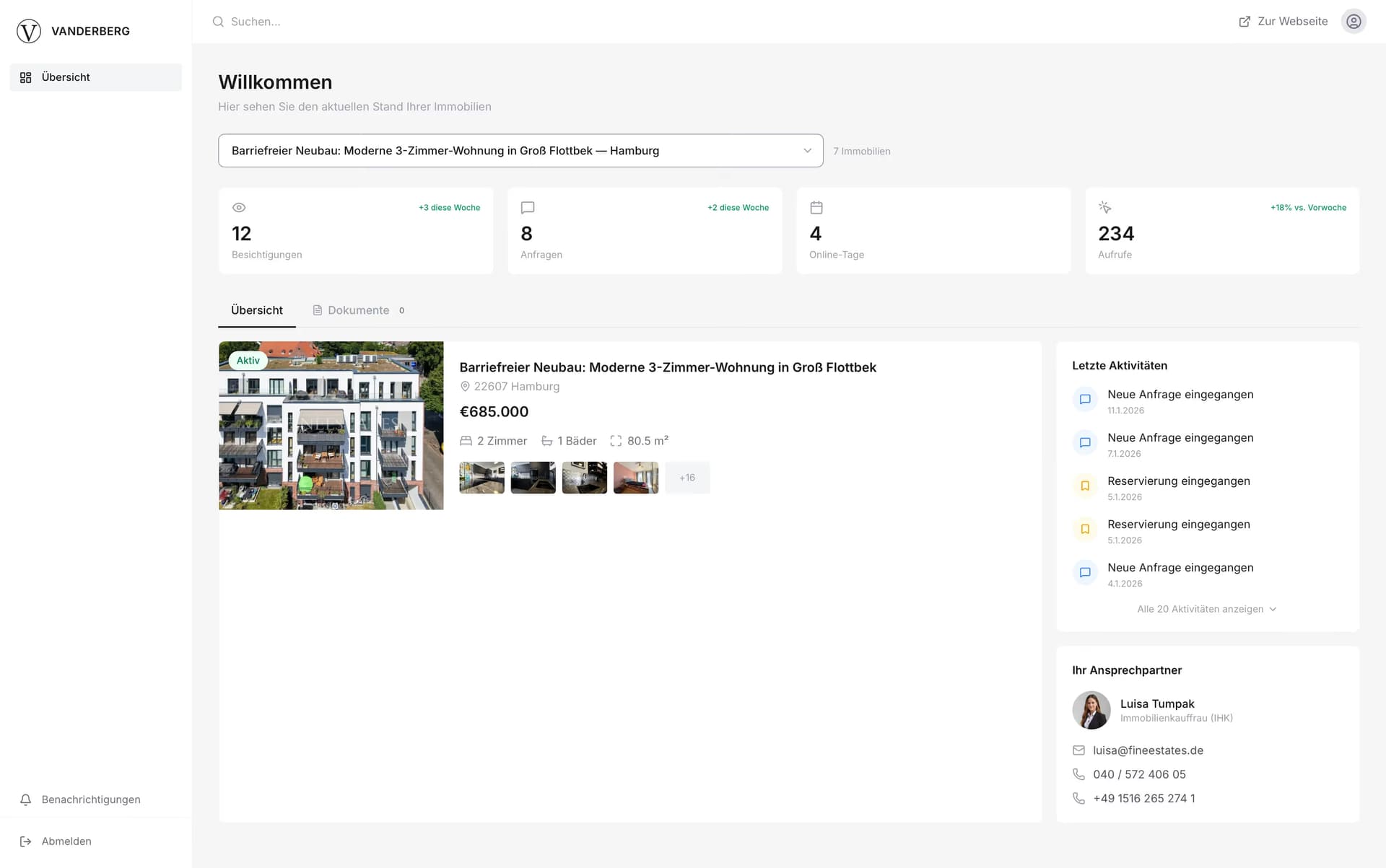Click the cursor icon on Aufrufe card
The height and width of the screenshot is (868, 1386).
coord(1104,208)
